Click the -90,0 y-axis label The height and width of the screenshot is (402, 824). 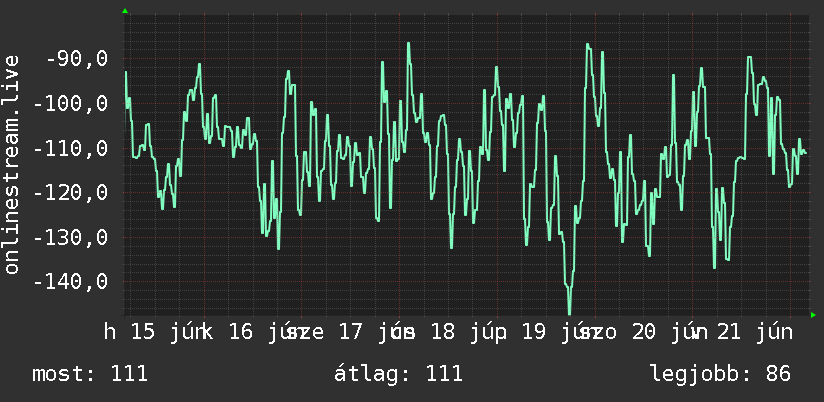pos(77,59)
